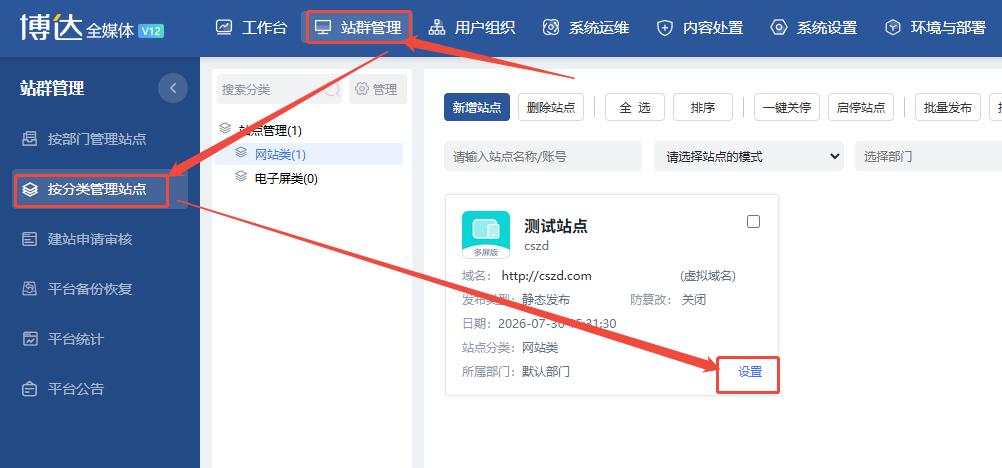Open the 系统运维 top menu

586,27
